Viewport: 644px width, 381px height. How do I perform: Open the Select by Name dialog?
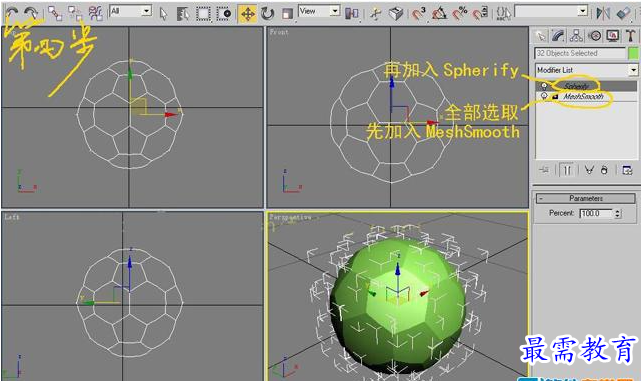(x=183, y=14)
